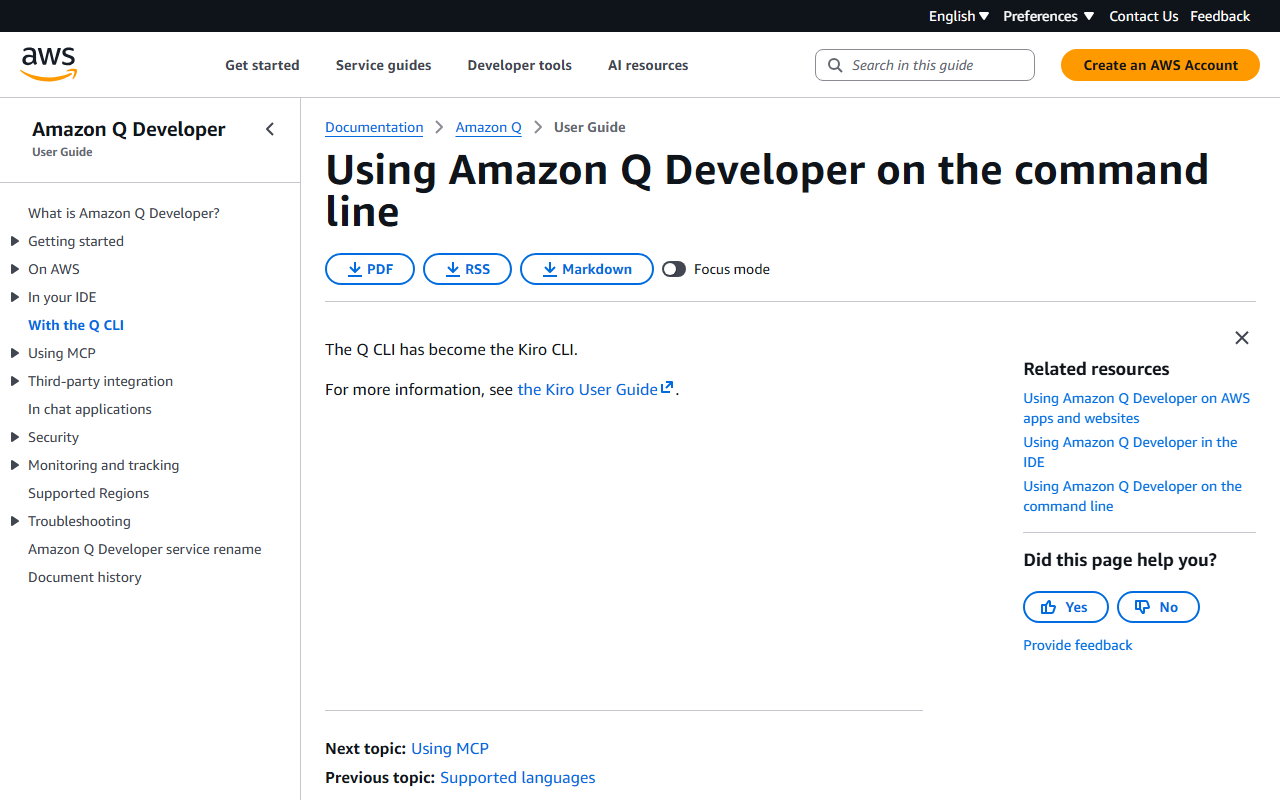The width and height of the screenshot is (1280, 800).
Task: Select Supported Regions in sidebar
Action: (89, 493)
